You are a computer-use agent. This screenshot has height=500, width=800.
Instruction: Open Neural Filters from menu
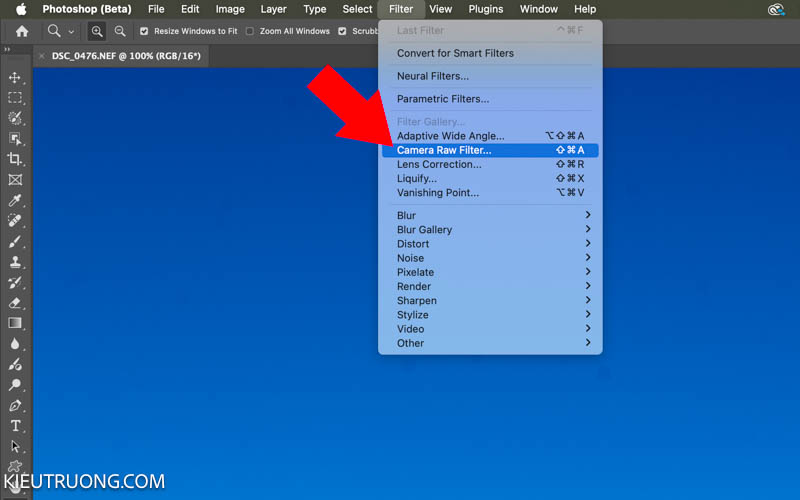point(490,76)
